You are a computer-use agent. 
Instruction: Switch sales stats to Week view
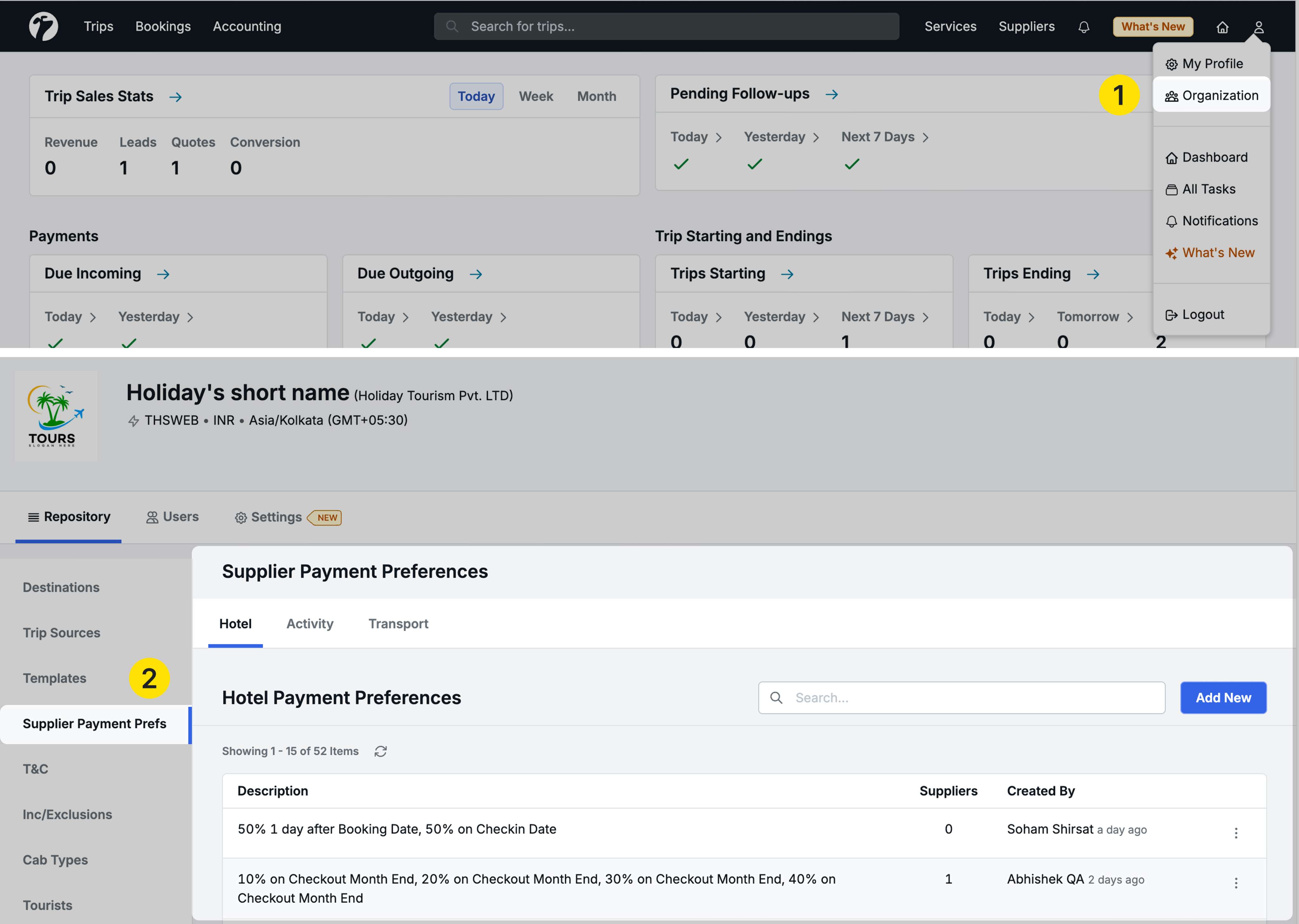pos(536,96)
